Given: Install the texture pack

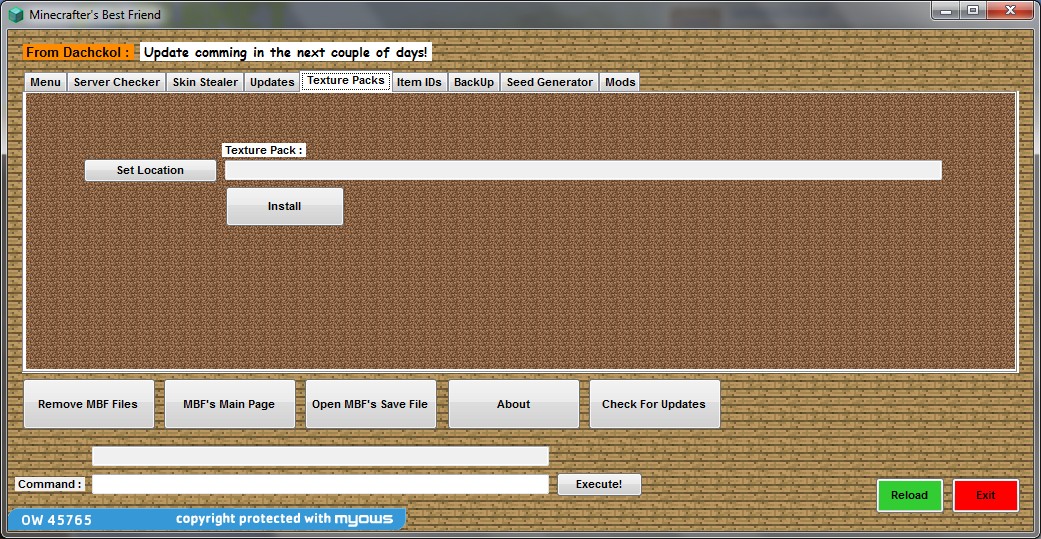Looking at the screenshot, I should (285, 206).
